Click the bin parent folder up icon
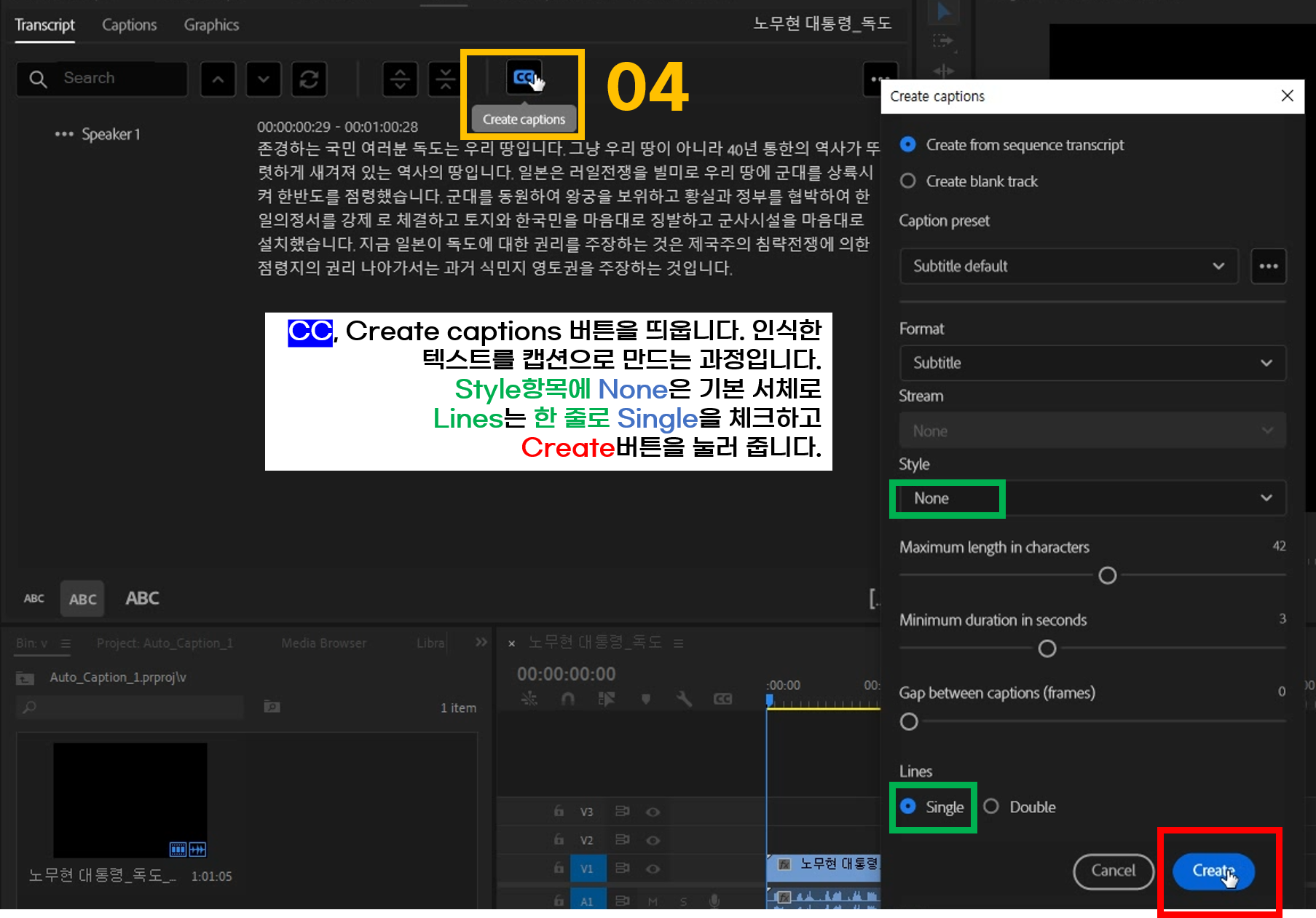The width and height of the screenshot is (1316, 918). point(25,678)
